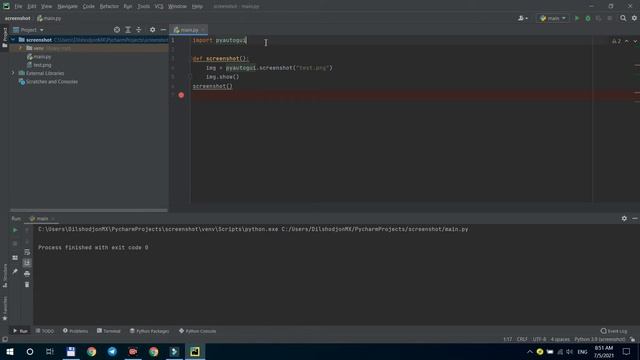Image resolution: width=640 pixels, height=360 pixels.
Task: Change UTF-8 encoding in status bar
Action: point(539,340)
